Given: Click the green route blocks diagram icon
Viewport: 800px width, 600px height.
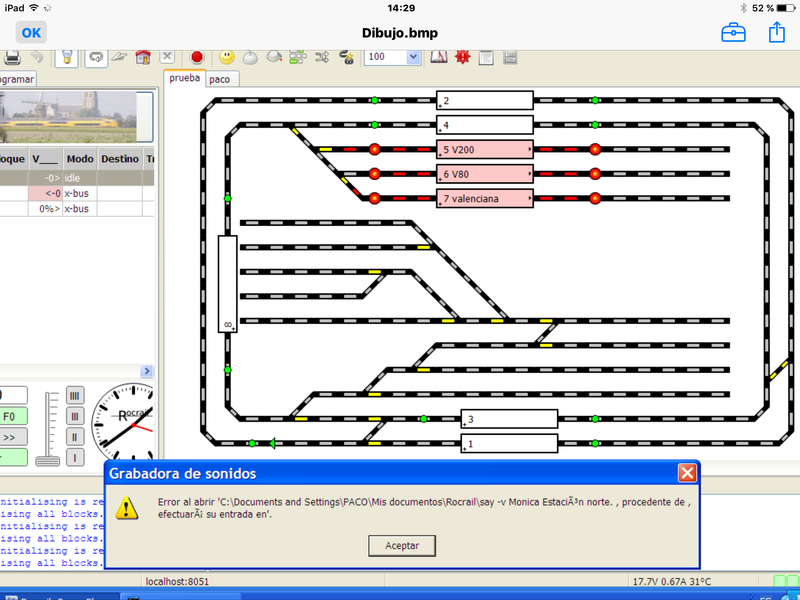Looking at the screenshot, I should tap(298, 57).
